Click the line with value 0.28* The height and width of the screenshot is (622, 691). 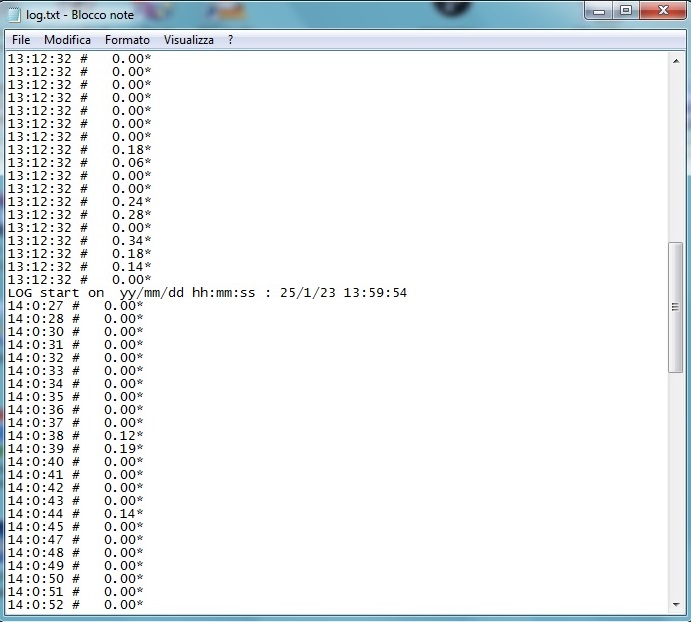coord(79,215)
